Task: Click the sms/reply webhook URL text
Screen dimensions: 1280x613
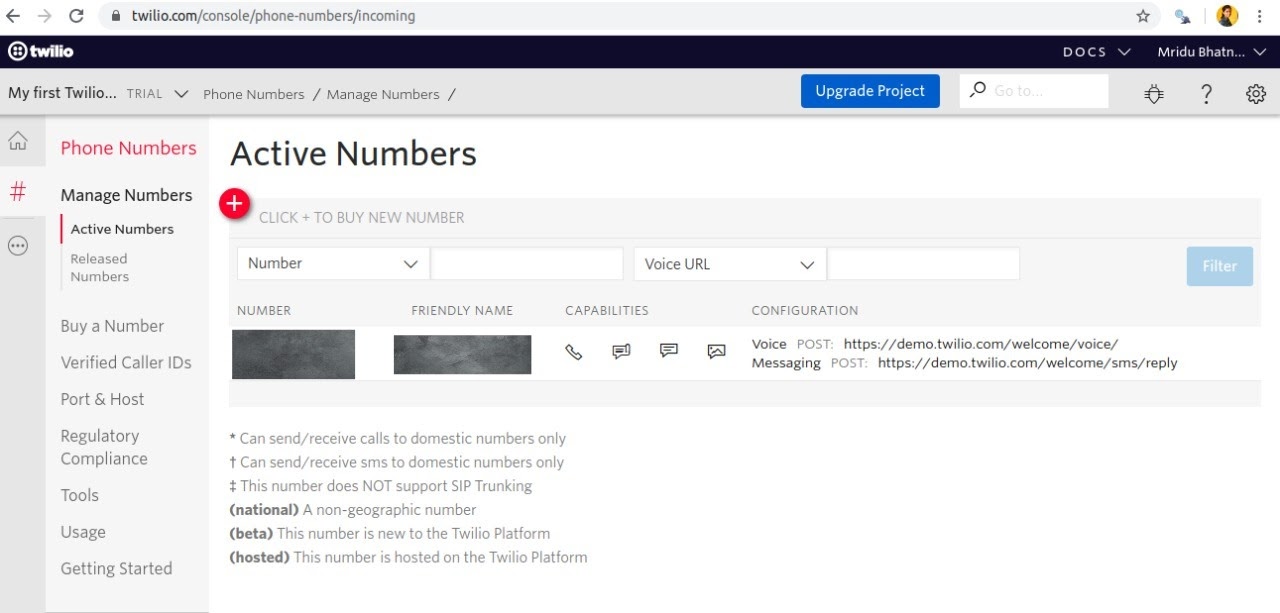Action: pos(1027,363)
